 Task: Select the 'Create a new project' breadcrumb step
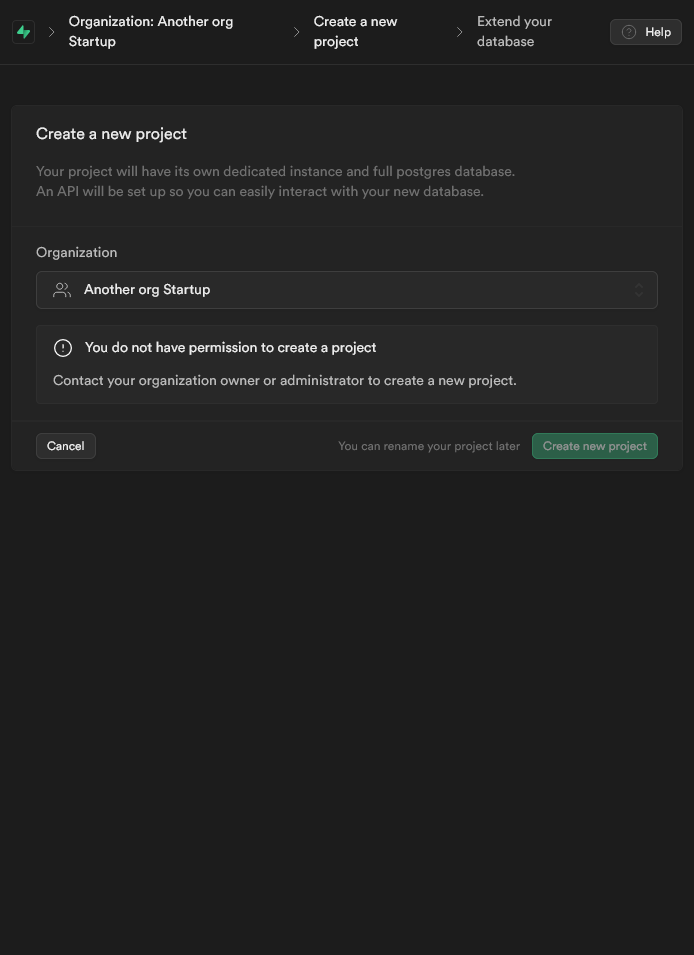(355, 32)
